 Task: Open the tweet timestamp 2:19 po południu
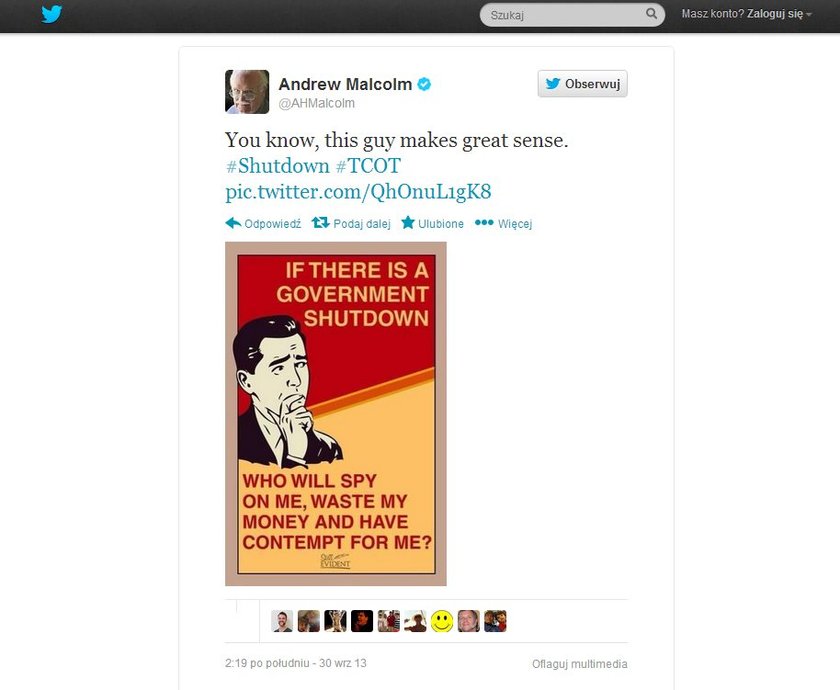click(296, 663)
